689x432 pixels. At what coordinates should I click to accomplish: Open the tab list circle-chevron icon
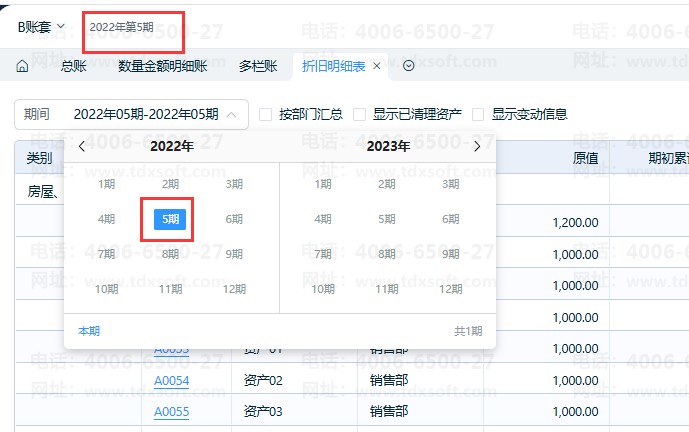[408, 66]
